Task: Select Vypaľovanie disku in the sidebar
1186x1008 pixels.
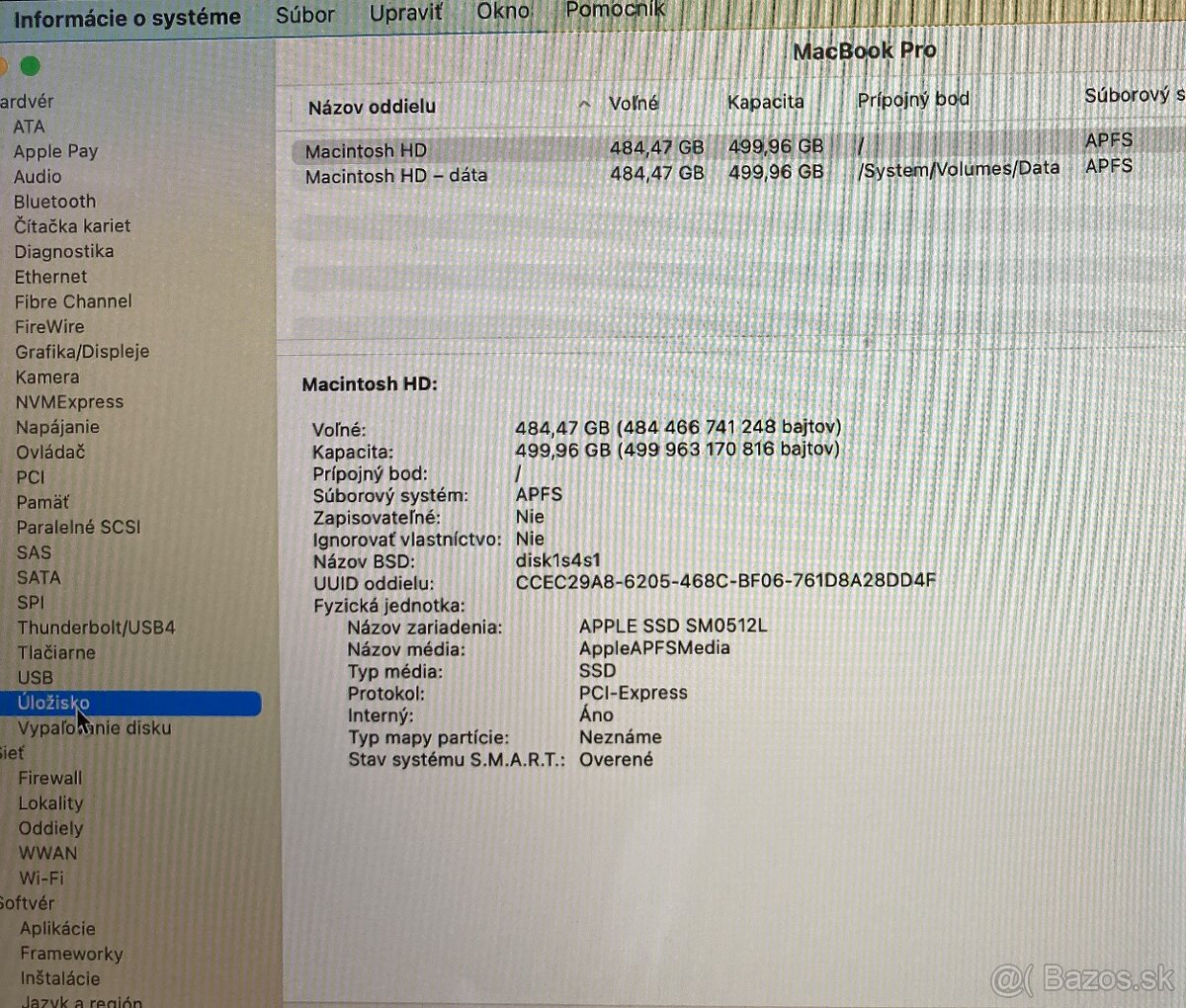Action: coord(94,728)
